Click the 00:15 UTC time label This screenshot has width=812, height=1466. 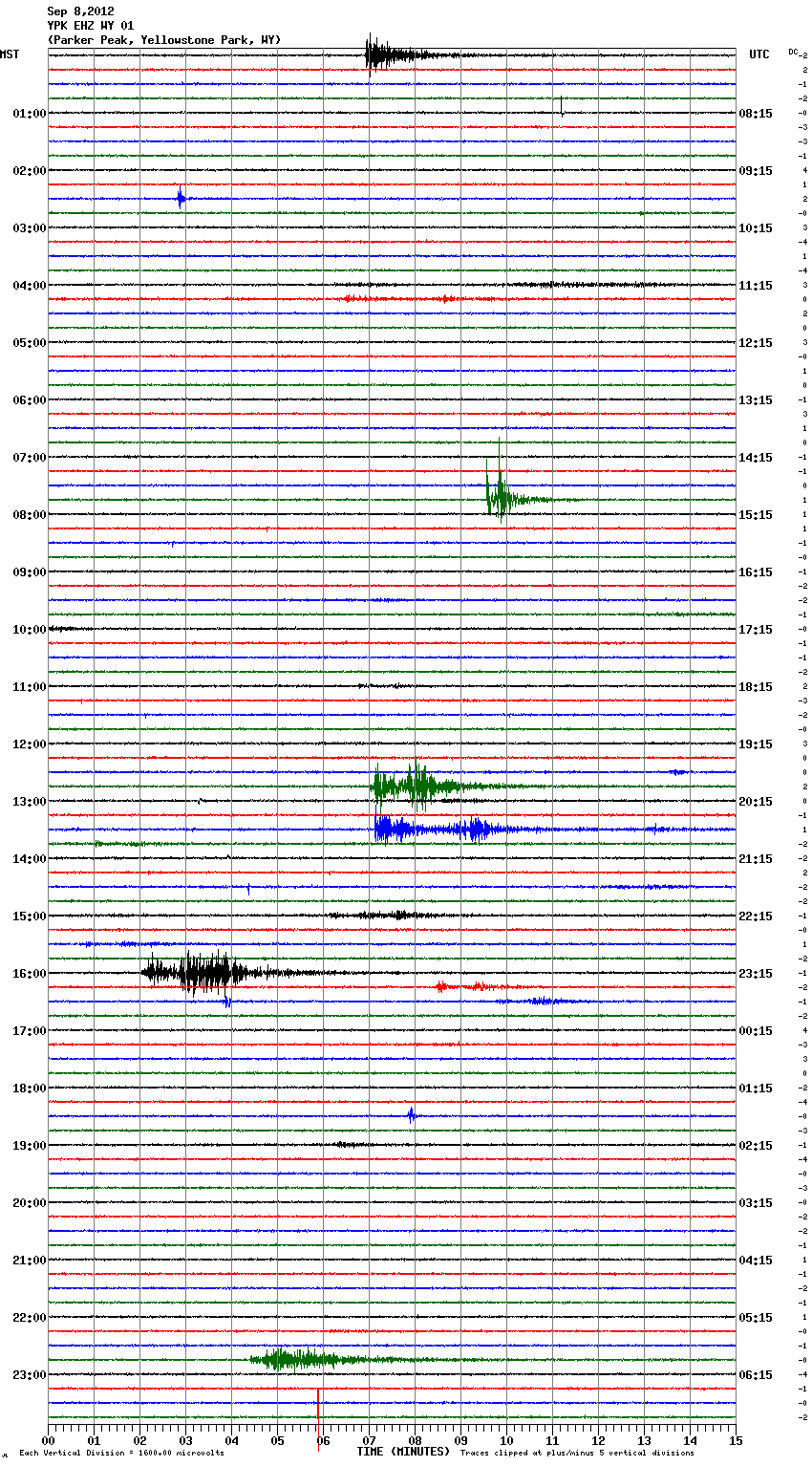tap(756, 1031)
